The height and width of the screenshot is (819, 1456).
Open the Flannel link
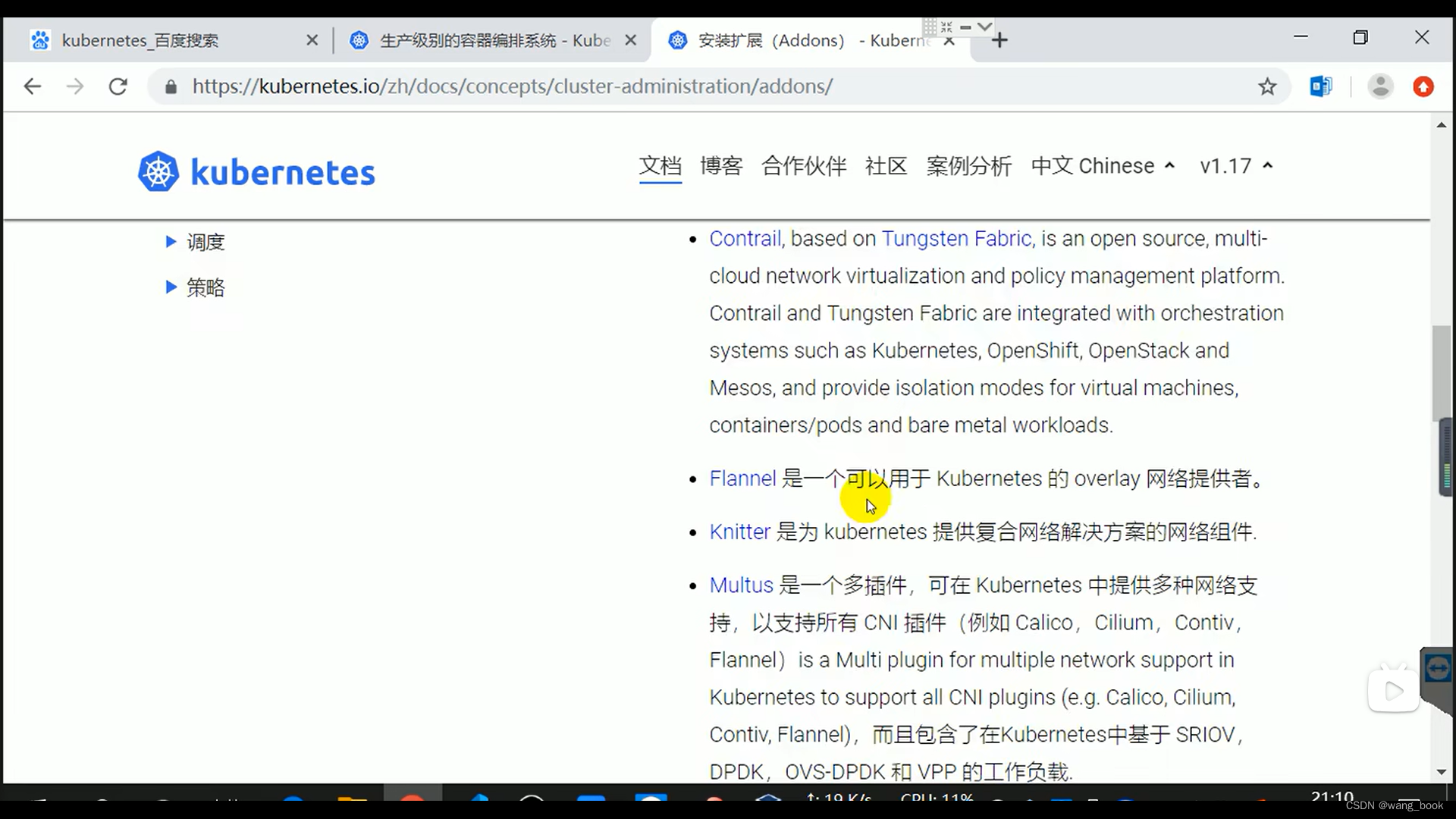point(742,479)
